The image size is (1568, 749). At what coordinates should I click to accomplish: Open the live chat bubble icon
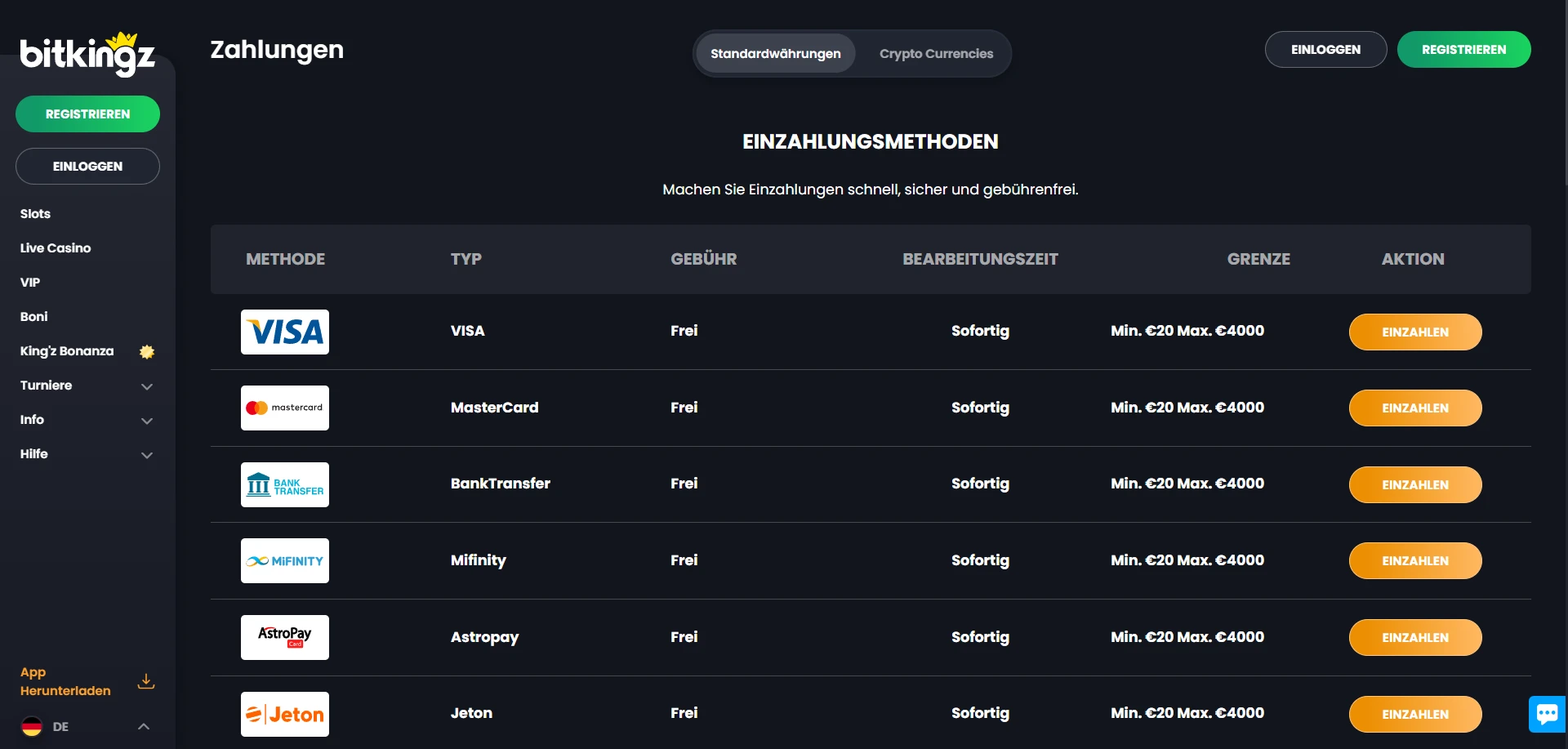1547,714
